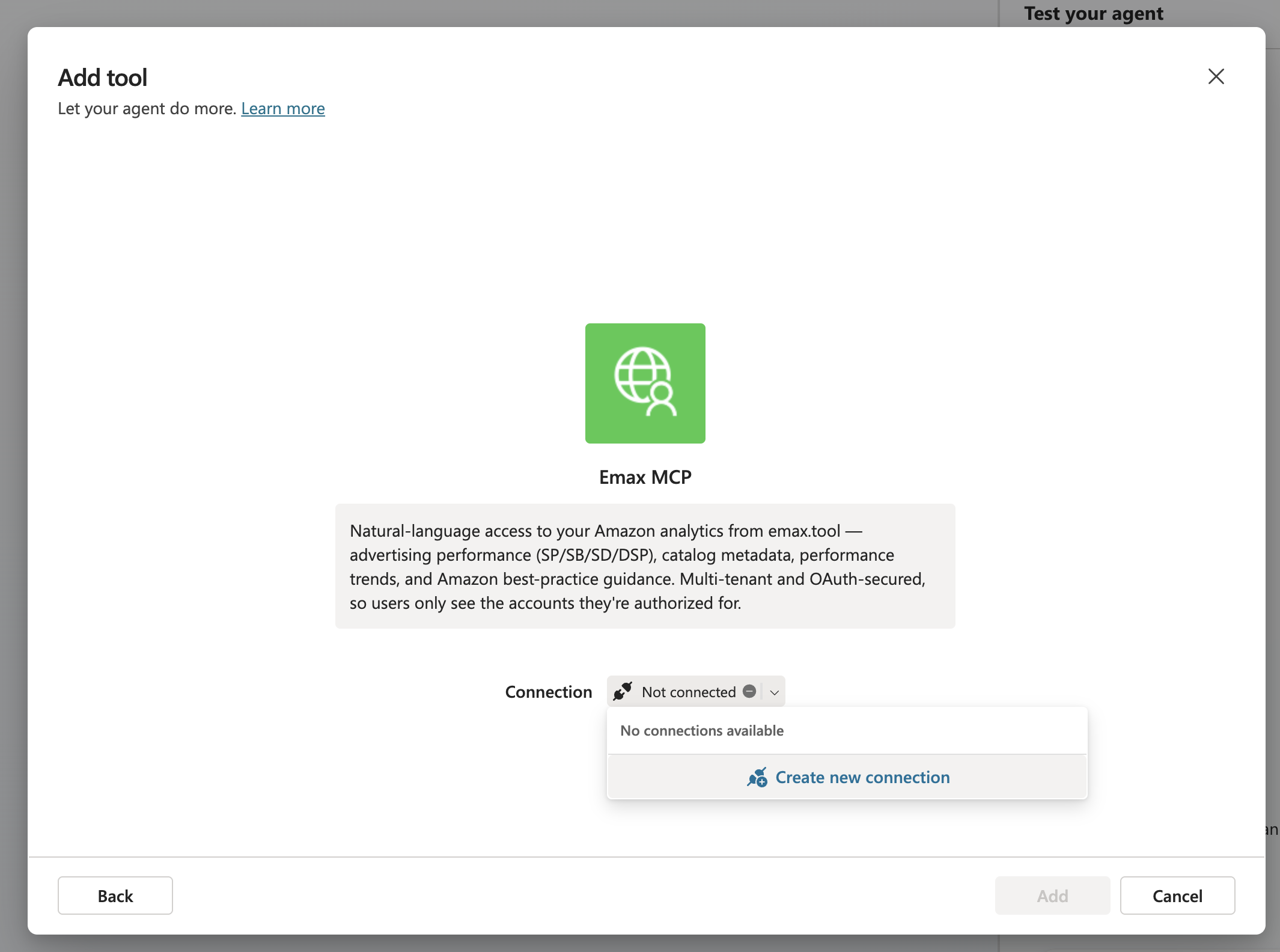
Task: Click the Emax MCP tool title
Action: tap(645, 477)
